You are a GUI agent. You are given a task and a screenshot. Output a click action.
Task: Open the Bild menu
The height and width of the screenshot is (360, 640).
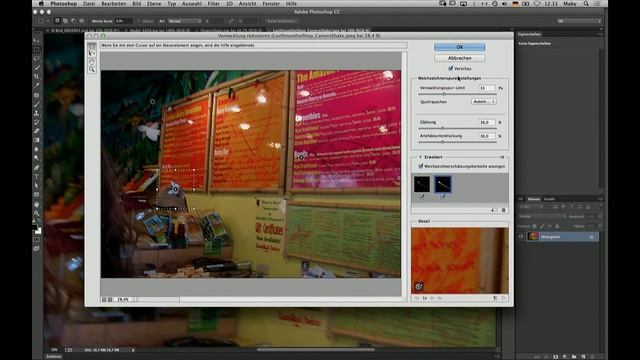(x=136, y=4)
